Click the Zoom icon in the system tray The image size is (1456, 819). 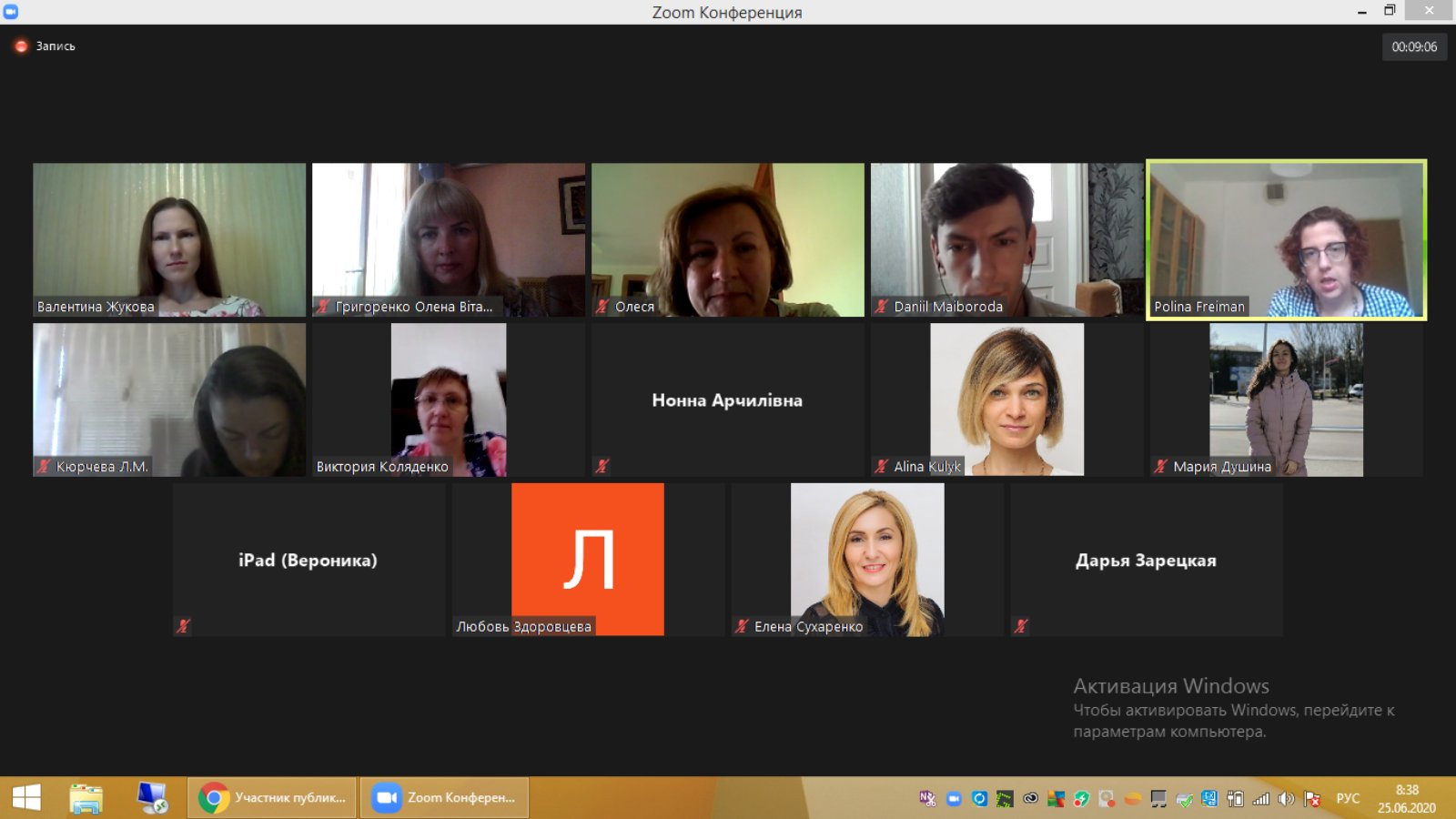(954, 798)
